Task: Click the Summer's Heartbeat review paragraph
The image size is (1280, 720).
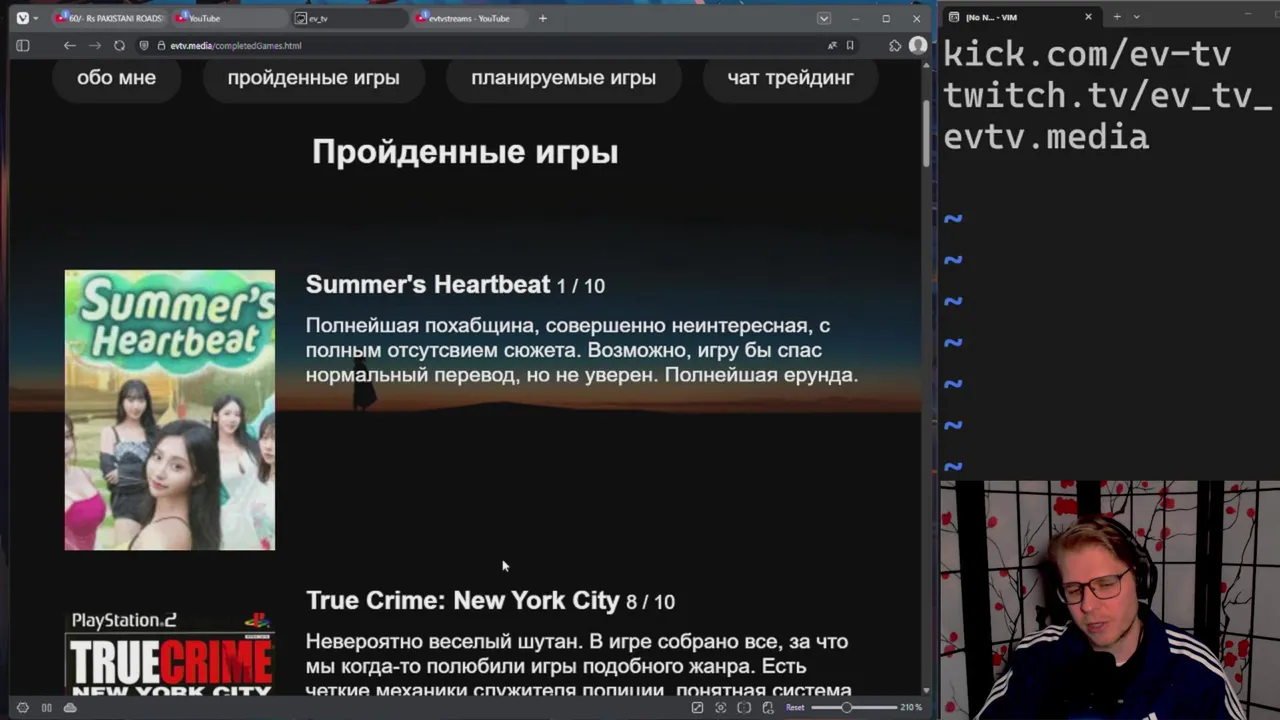Action: pyautogui.click(x=582, y=350)
